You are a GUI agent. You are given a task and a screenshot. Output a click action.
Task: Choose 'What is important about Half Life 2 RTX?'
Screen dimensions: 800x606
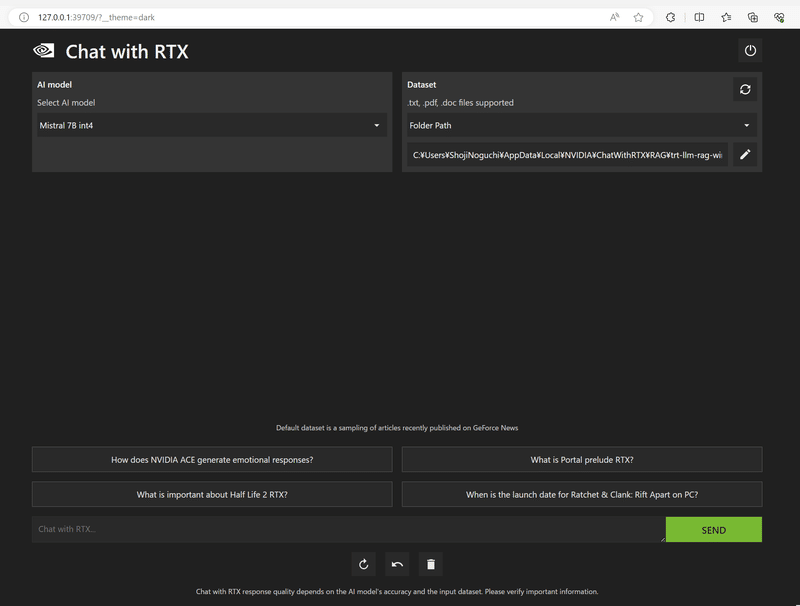212,494
